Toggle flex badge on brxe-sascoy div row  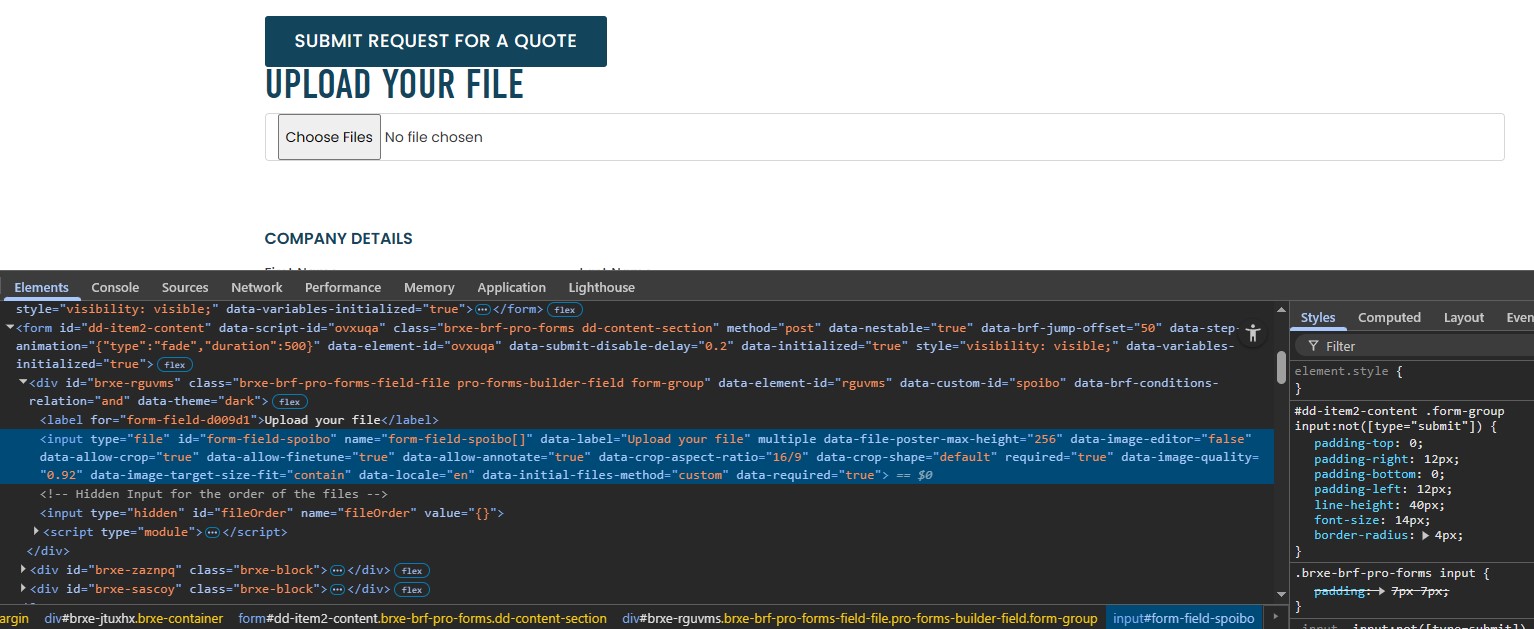(411, 589)
